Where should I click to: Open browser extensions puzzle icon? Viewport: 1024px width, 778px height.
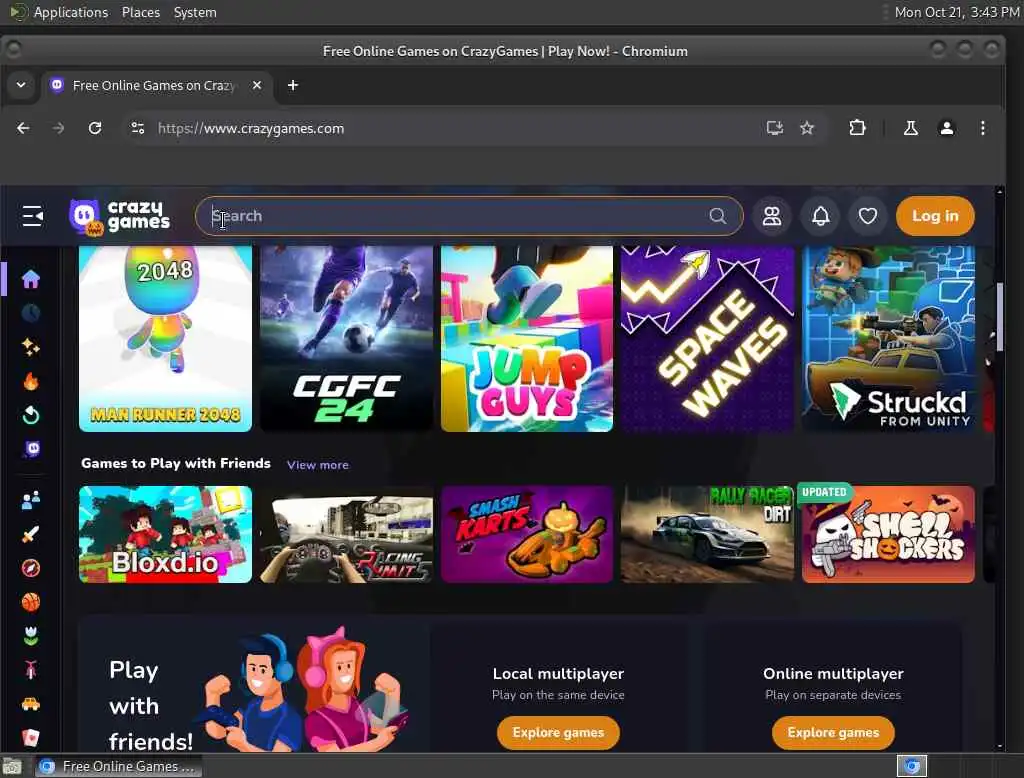click(x=857, y=128)
